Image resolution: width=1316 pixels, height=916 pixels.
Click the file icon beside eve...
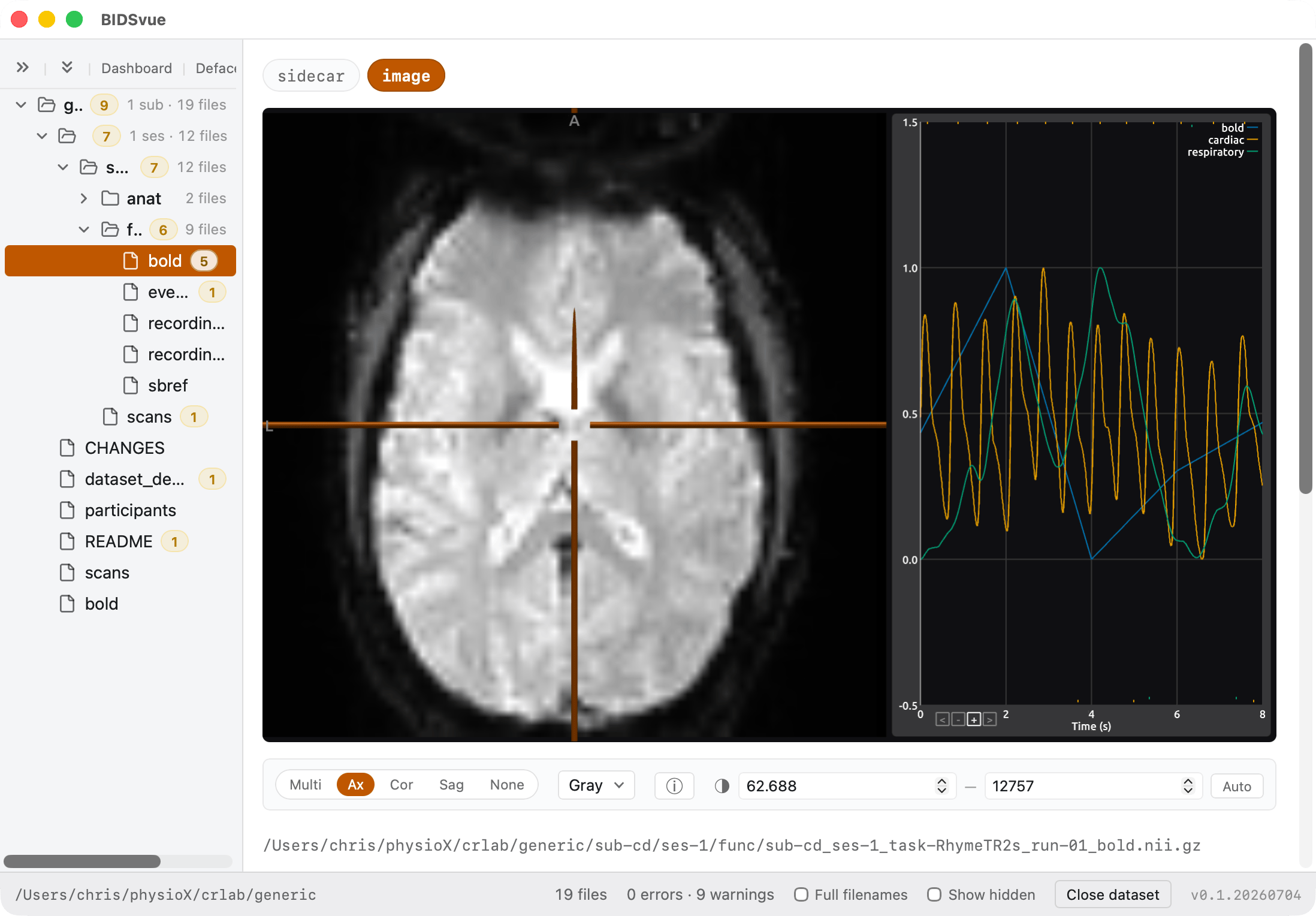coord(131,292)
